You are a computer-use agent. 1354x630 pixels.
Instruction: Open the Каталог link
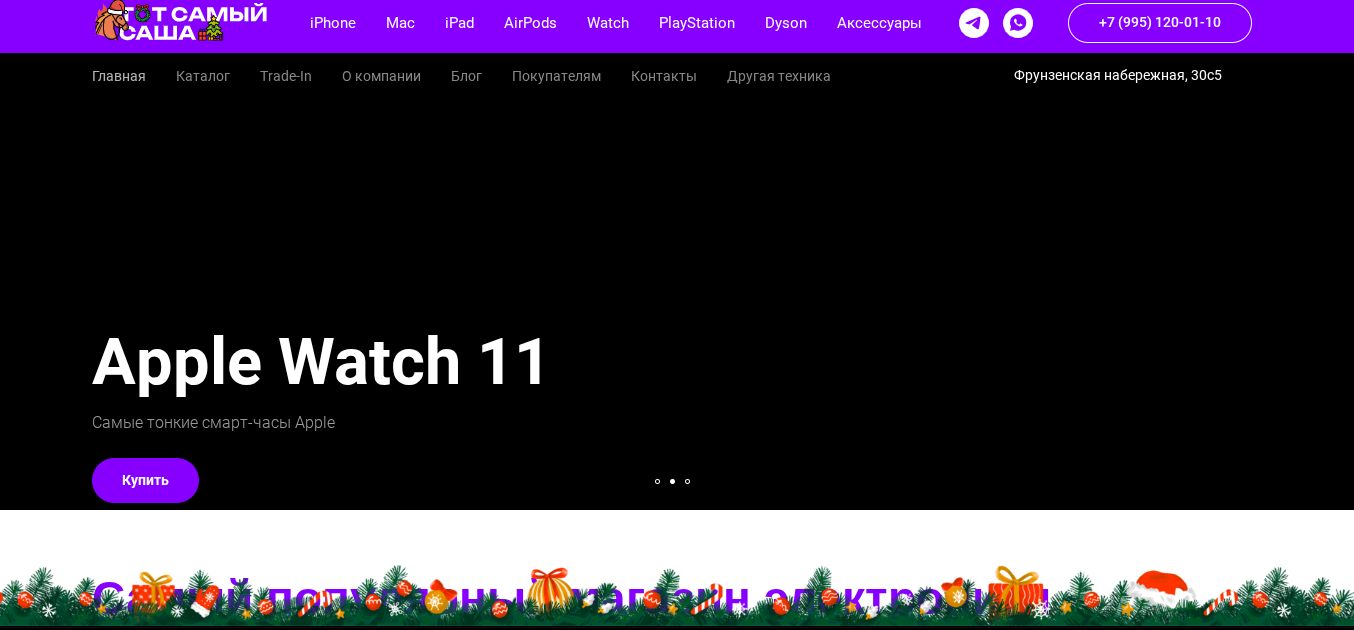[203, 76]
